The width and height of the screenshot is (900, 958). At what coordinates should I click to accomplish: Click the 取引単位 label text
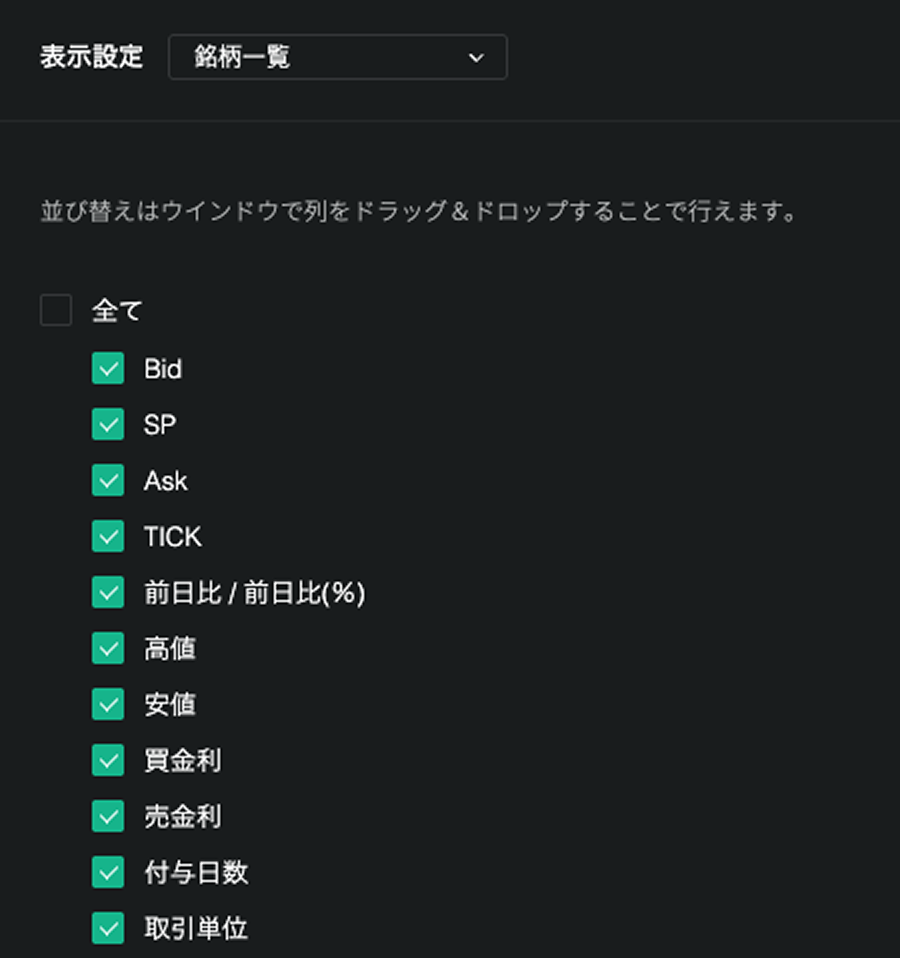pyautogui.click(x=196, y=929)
